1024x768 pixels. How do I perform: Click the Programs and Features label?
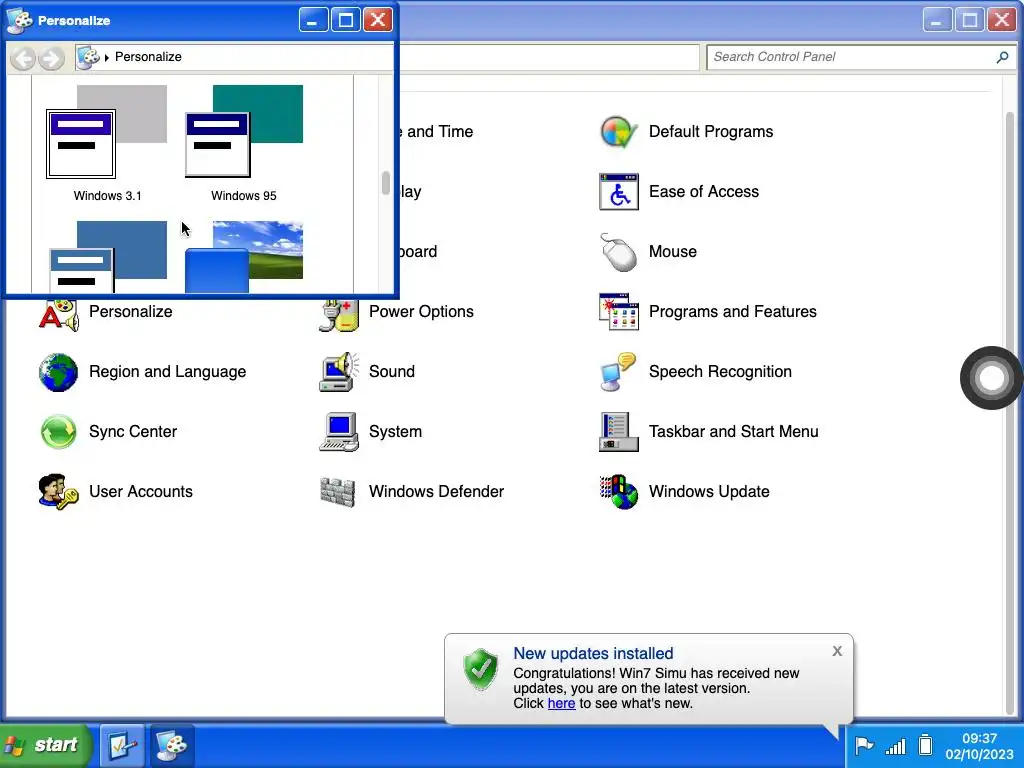pos(732,312)
